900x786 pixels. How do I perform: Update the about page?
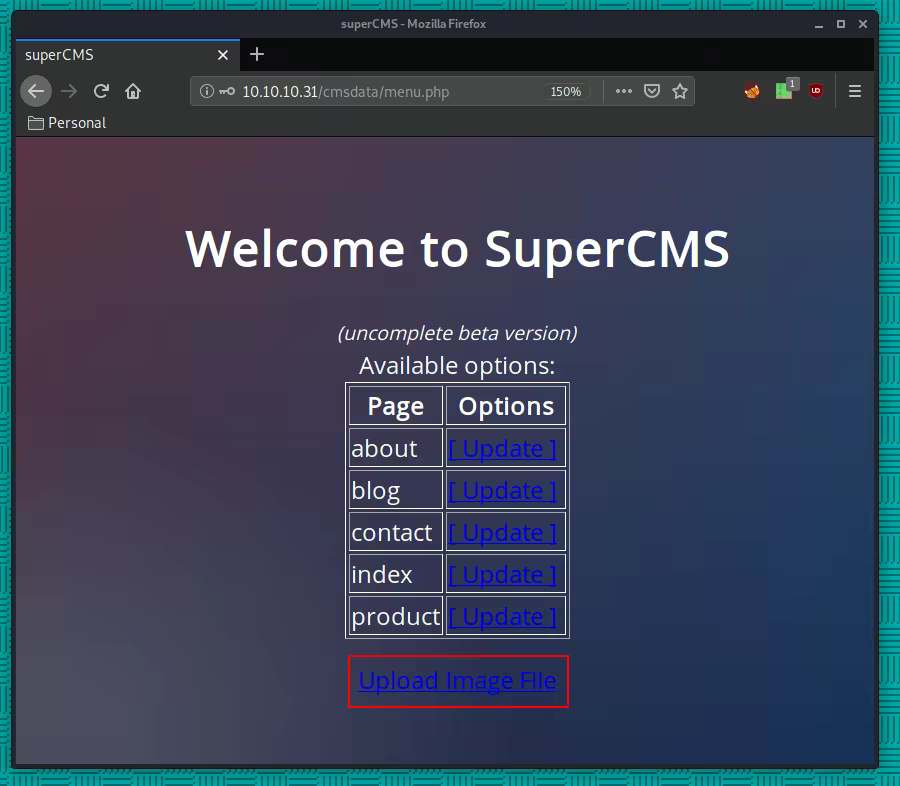click(x=503, y=448)
